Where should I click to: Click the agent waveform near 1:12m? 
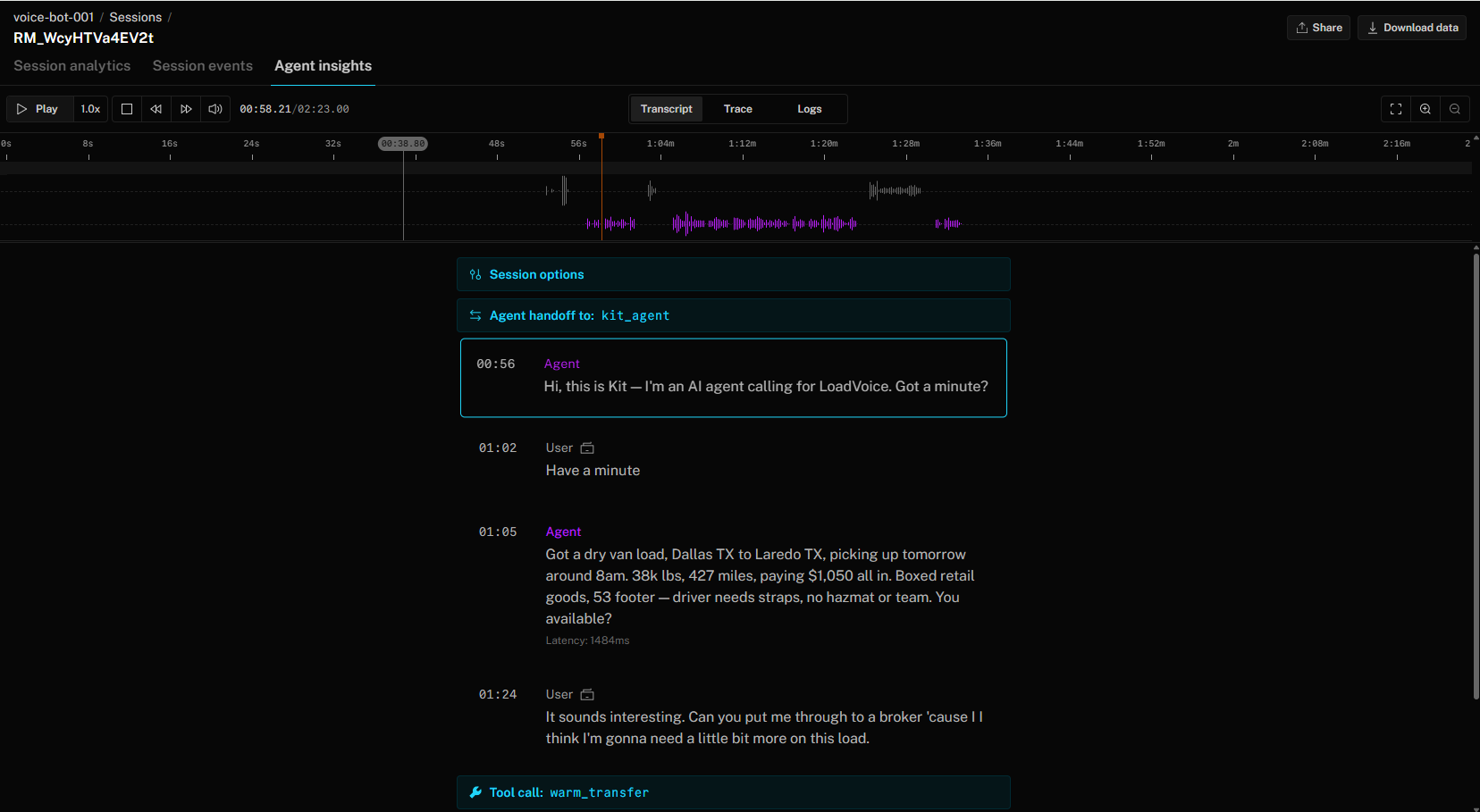pos(764,223)
